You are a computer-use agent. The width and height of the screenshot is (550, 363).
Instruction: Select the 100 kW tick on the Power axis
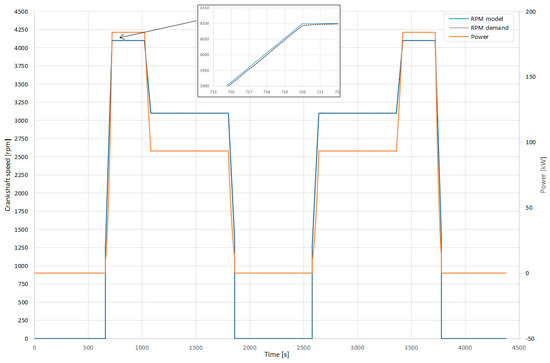point(531,142)
